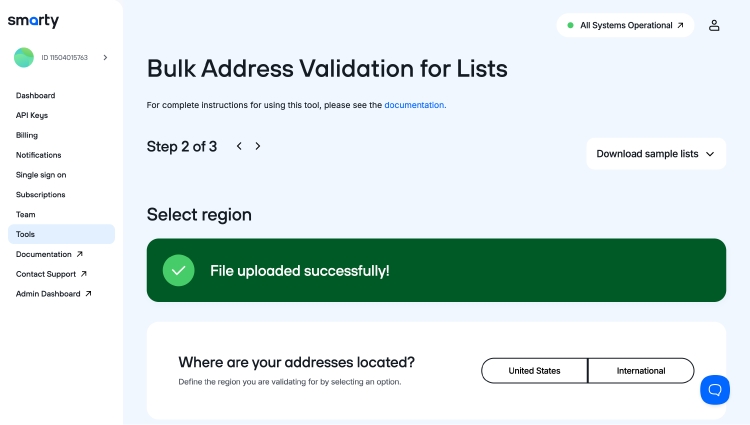This screenshot has width=750, height=425.
Task: Follow the documentation link
Action: coord(414,104)
